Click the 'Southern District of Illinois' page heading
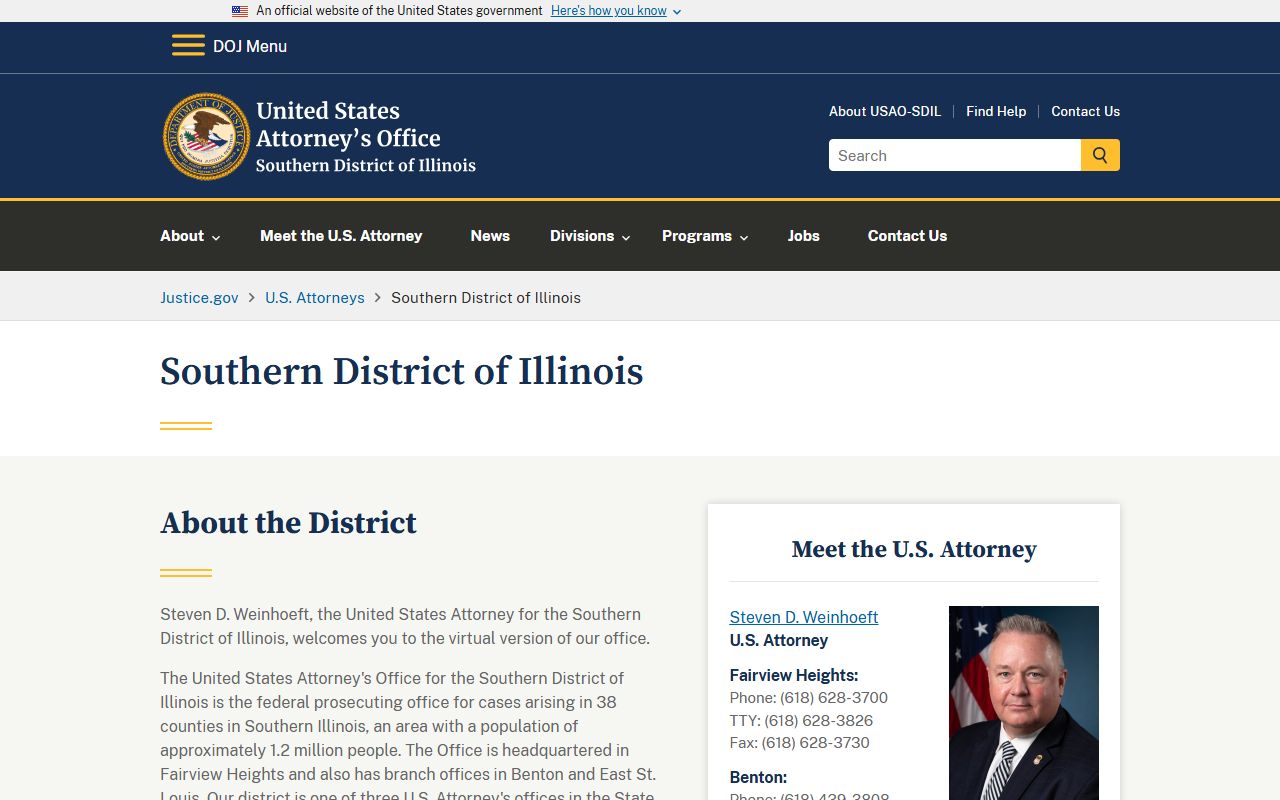Screen dimensions: 1280x800 tap(402, 371)
